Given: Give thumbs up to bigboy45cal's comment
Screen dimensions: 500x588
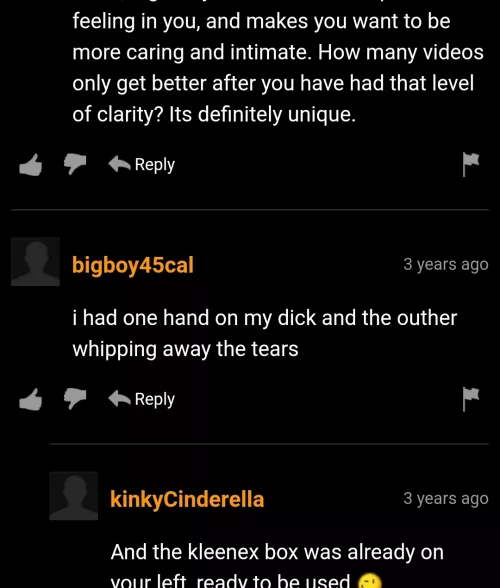Looking at the screenshot, I should (x=30, y=399).
